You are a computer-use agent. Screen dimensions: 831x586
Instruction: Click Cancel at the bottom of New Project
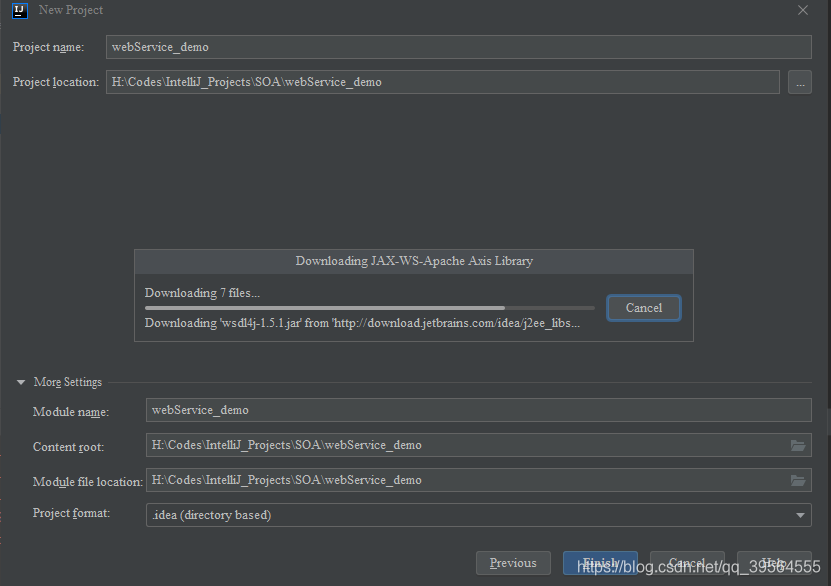pyautogui.click(x=687, y=560)
